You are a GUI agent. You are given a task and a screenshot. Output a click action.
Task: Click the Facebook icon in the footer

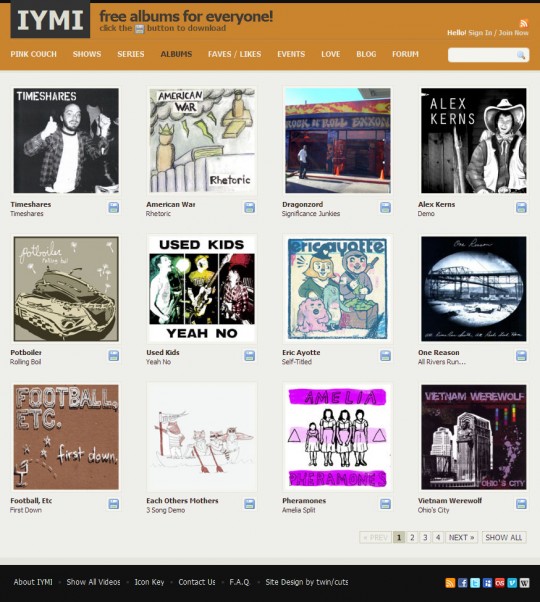click(x=462, y=583)
